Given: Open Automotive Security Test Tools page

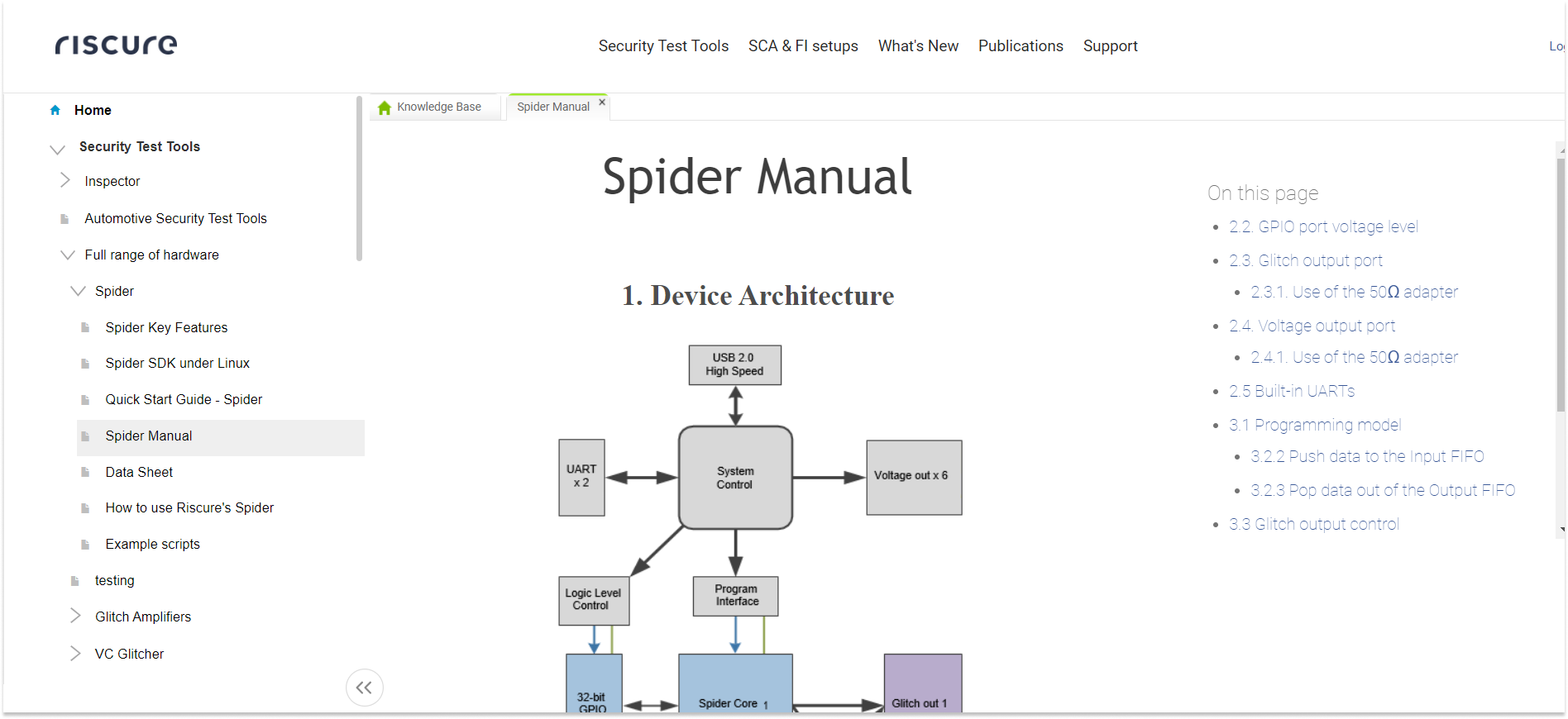Looking at the screenshot, I should pyautogui.click(x=175, y=219).
